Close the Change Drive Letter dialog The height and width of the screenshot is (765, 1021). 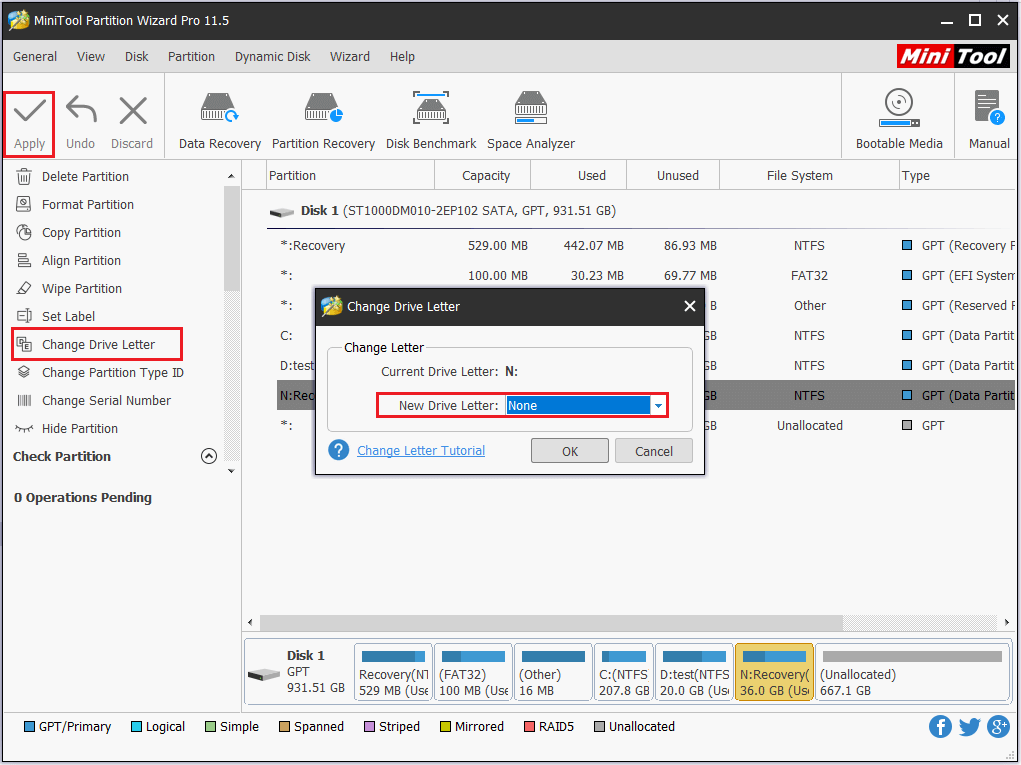click(690, 306)
